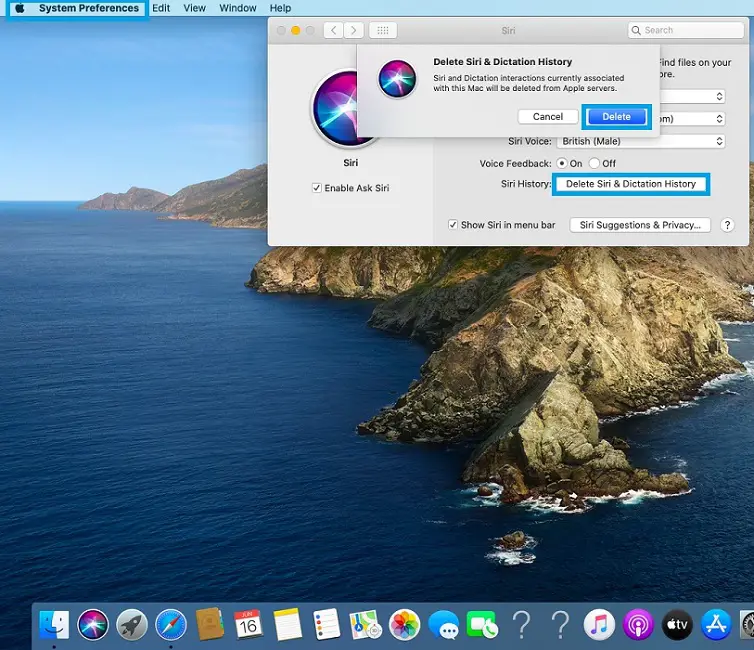Open Siri Suggestions & Privacy button

(640, 225)
